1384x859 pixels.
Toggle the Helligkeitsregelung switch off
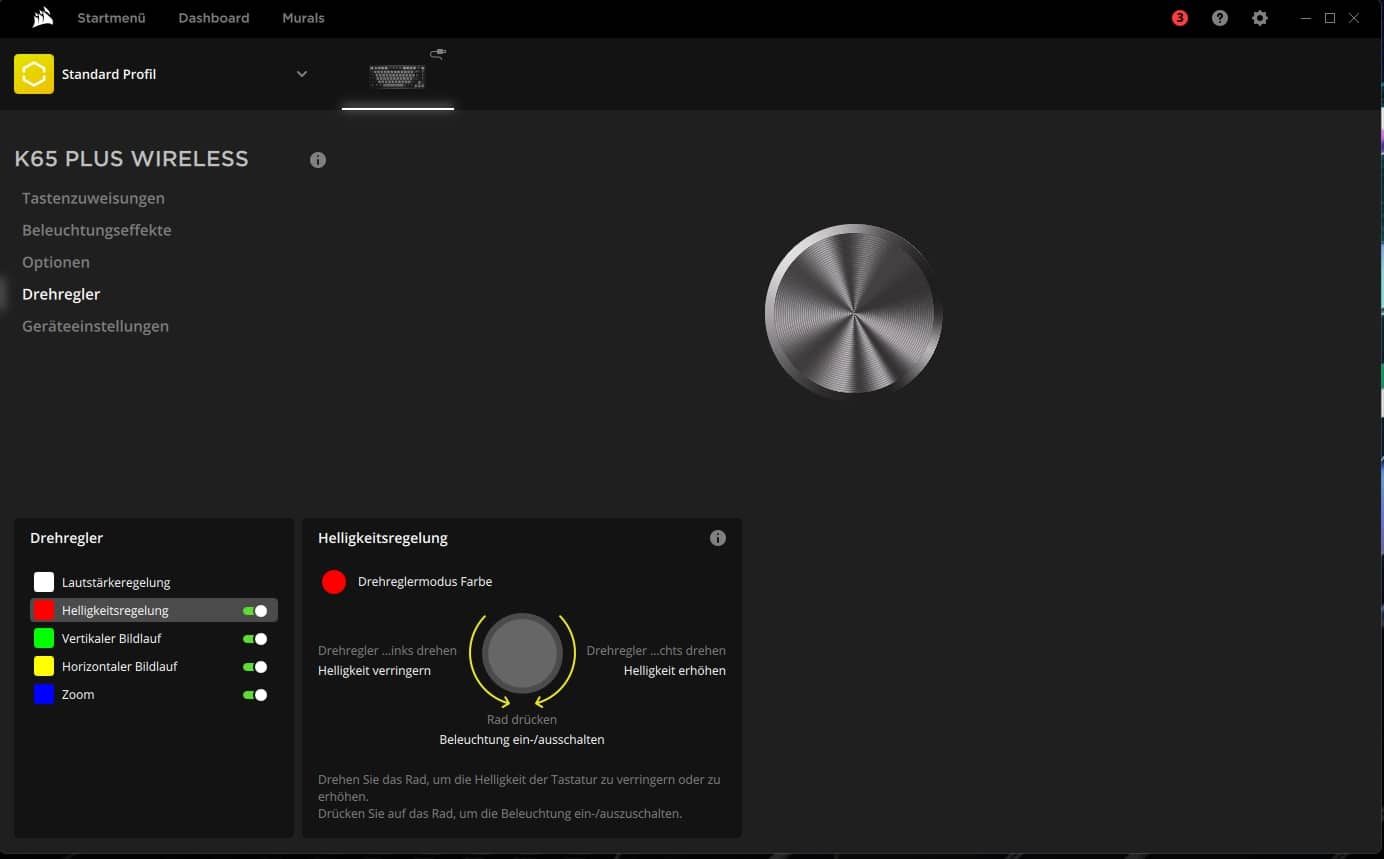click(x=255, y=611)
